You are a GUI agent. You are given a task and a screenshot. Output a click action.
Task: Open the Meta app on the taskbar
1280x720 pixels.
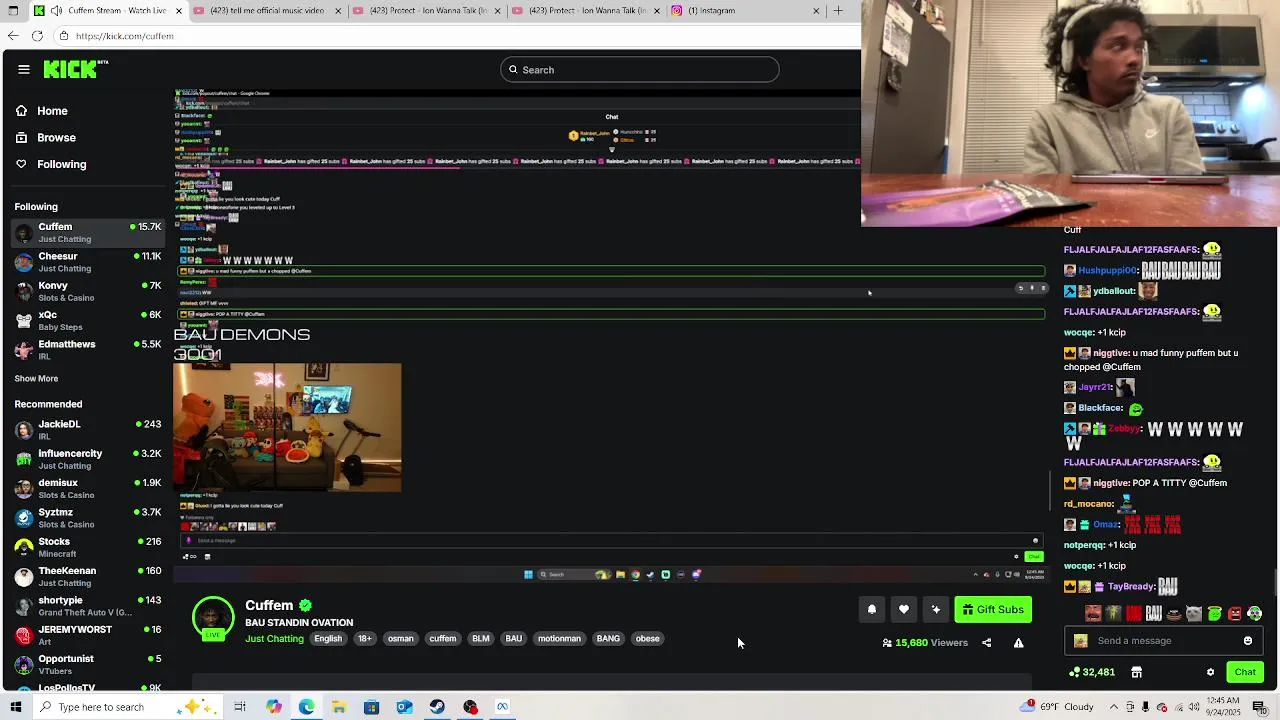[x=502, y=707]
